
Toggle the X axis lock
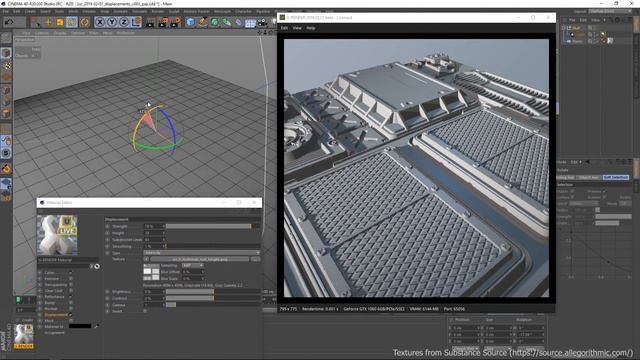point(100,22)
